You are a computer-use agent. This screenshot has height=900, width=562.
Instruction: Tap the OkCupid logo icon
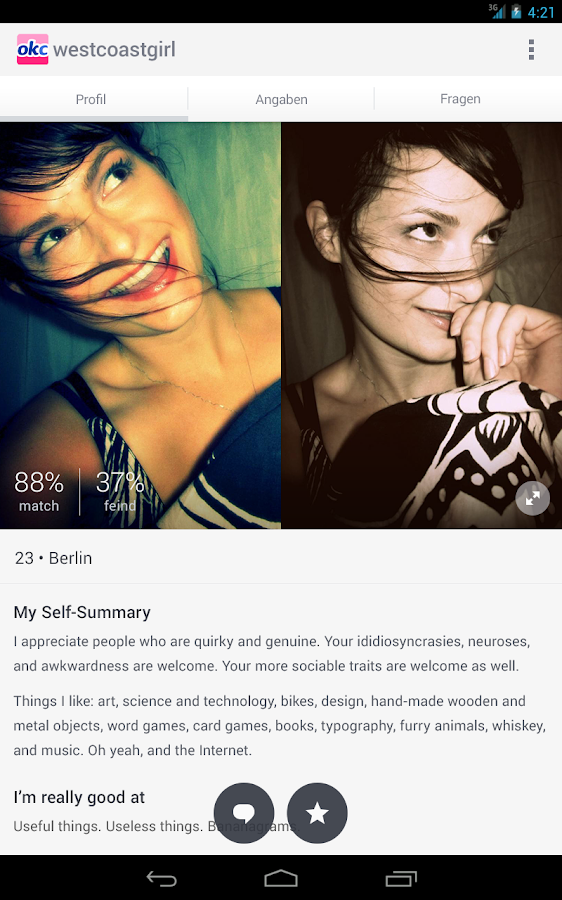point(33,49)
